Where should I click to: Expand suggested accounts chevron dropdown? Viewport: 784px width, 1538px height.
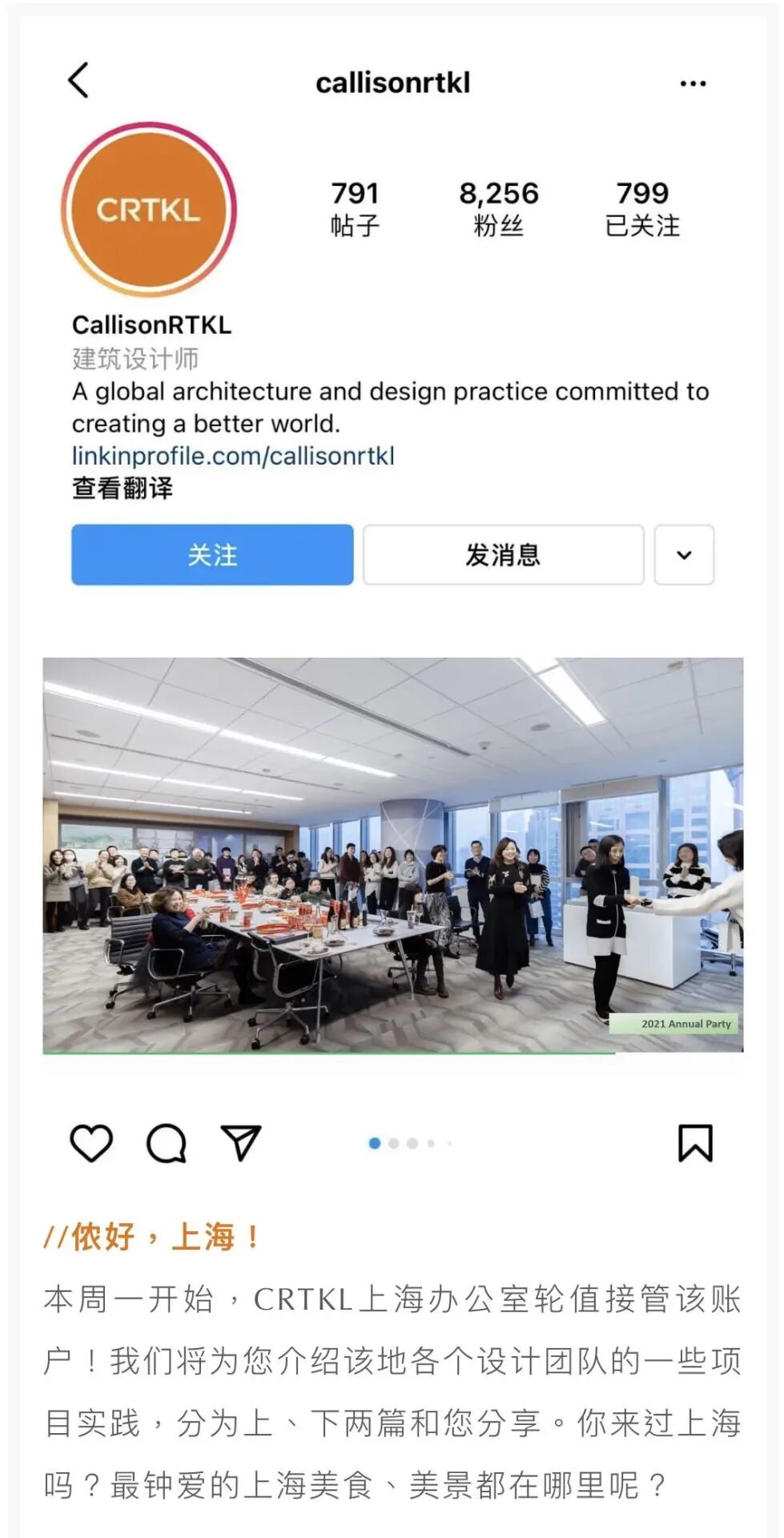(x=684, y=554)
